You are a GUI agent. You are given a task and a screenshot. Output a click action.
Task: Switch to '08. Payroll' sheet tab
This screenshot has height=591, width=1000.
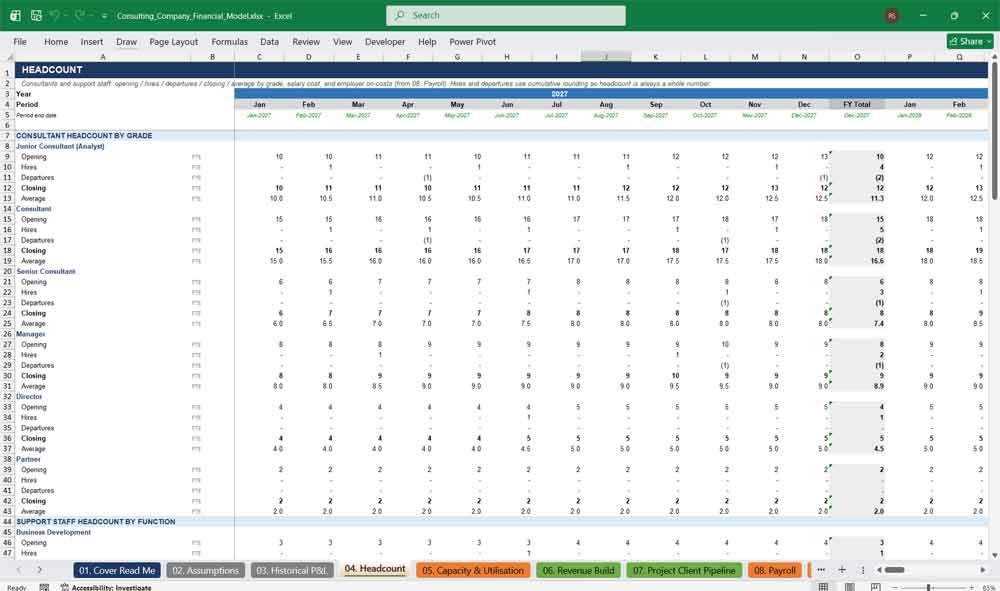point(775,570)
